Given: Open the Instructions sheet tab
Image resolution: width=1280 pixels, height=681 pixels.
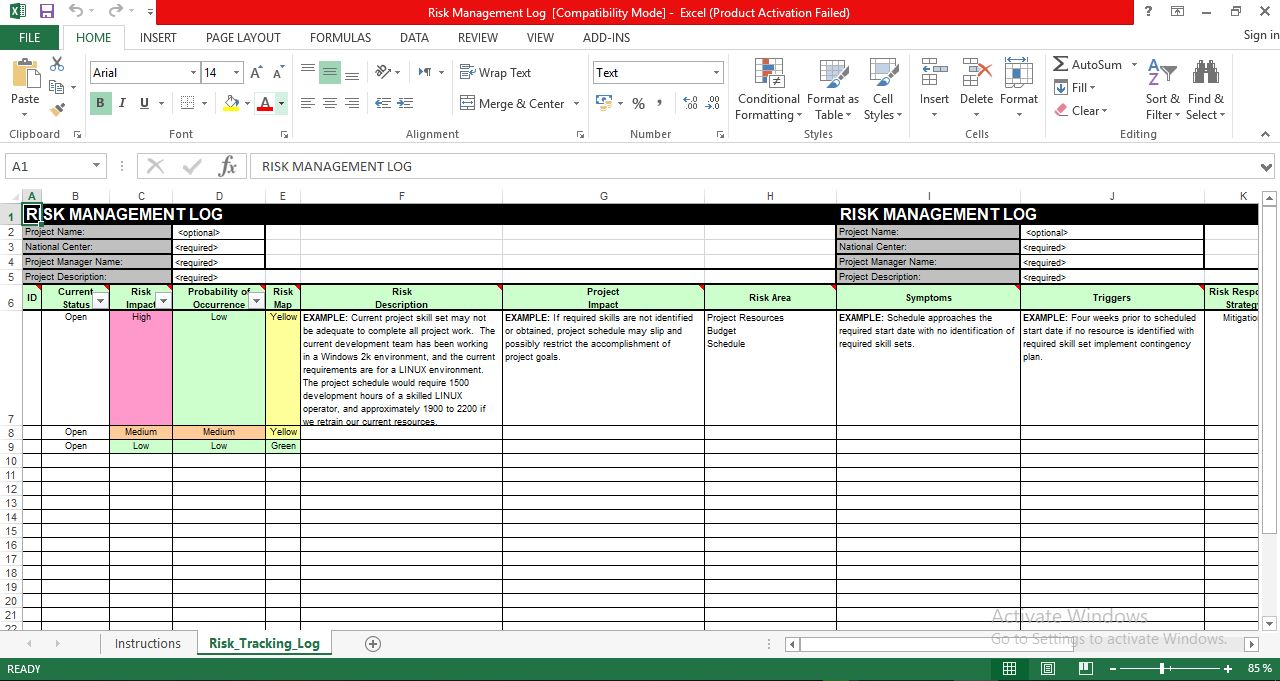Looking at the screenshot, I should point(148,643).
